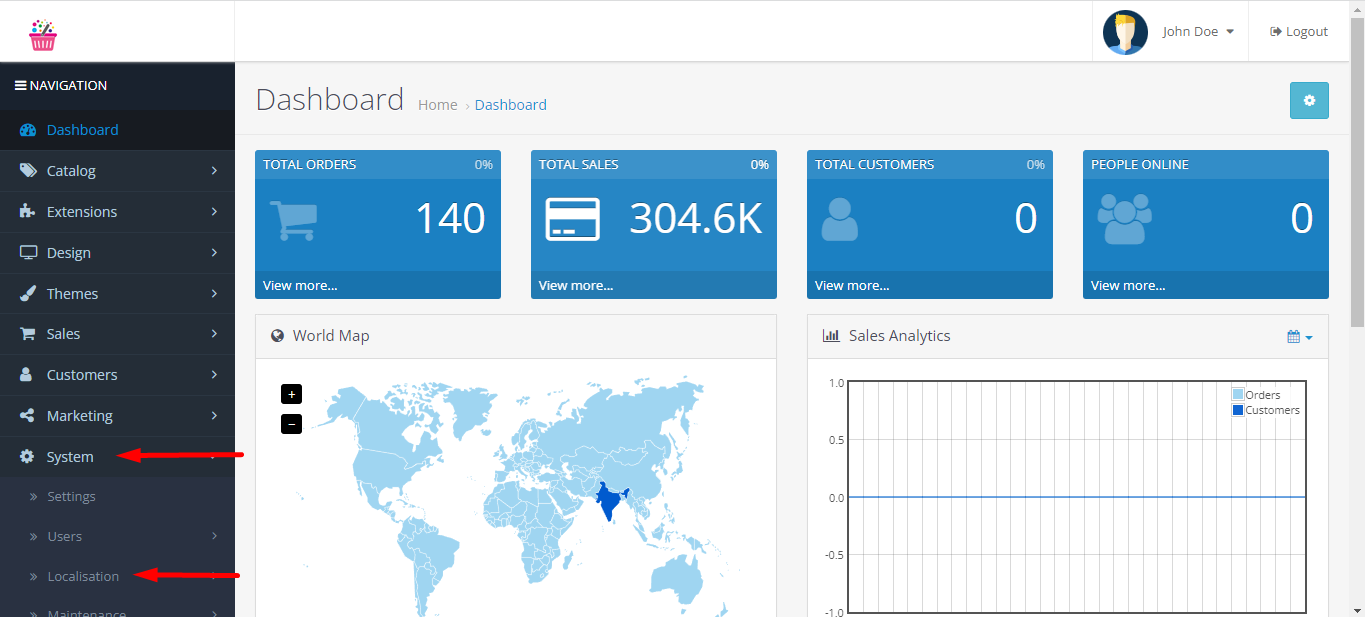The image size is (1365, 617).
Task: Click the Orders legend color swatch
Action: [x=1238, y=395]
